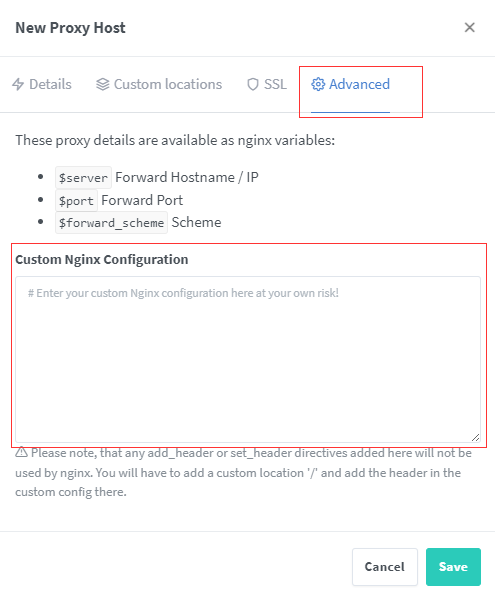Image resolution: width=495 pixels, height=601 pixels.
Task: Select the Advanced tab label
Action: (x=359, y=84)
